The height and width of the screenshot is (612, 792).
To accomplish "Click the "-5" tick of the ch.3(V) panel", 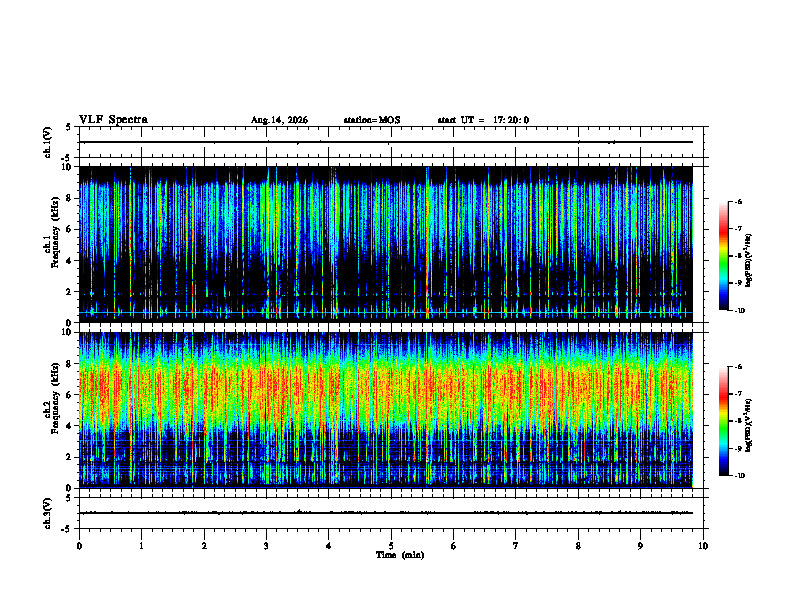I will point(66,529).
